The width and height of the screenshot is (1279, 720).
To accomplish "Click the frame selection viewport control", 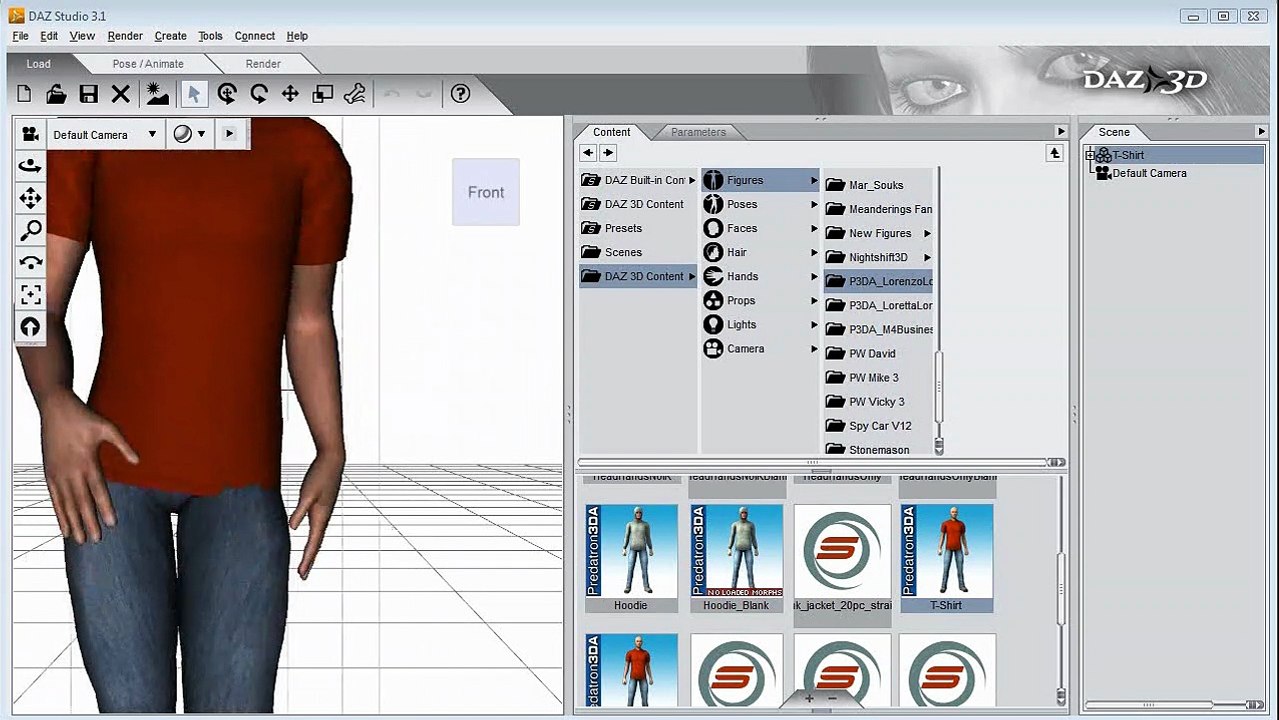I will [x=30, y=294].
